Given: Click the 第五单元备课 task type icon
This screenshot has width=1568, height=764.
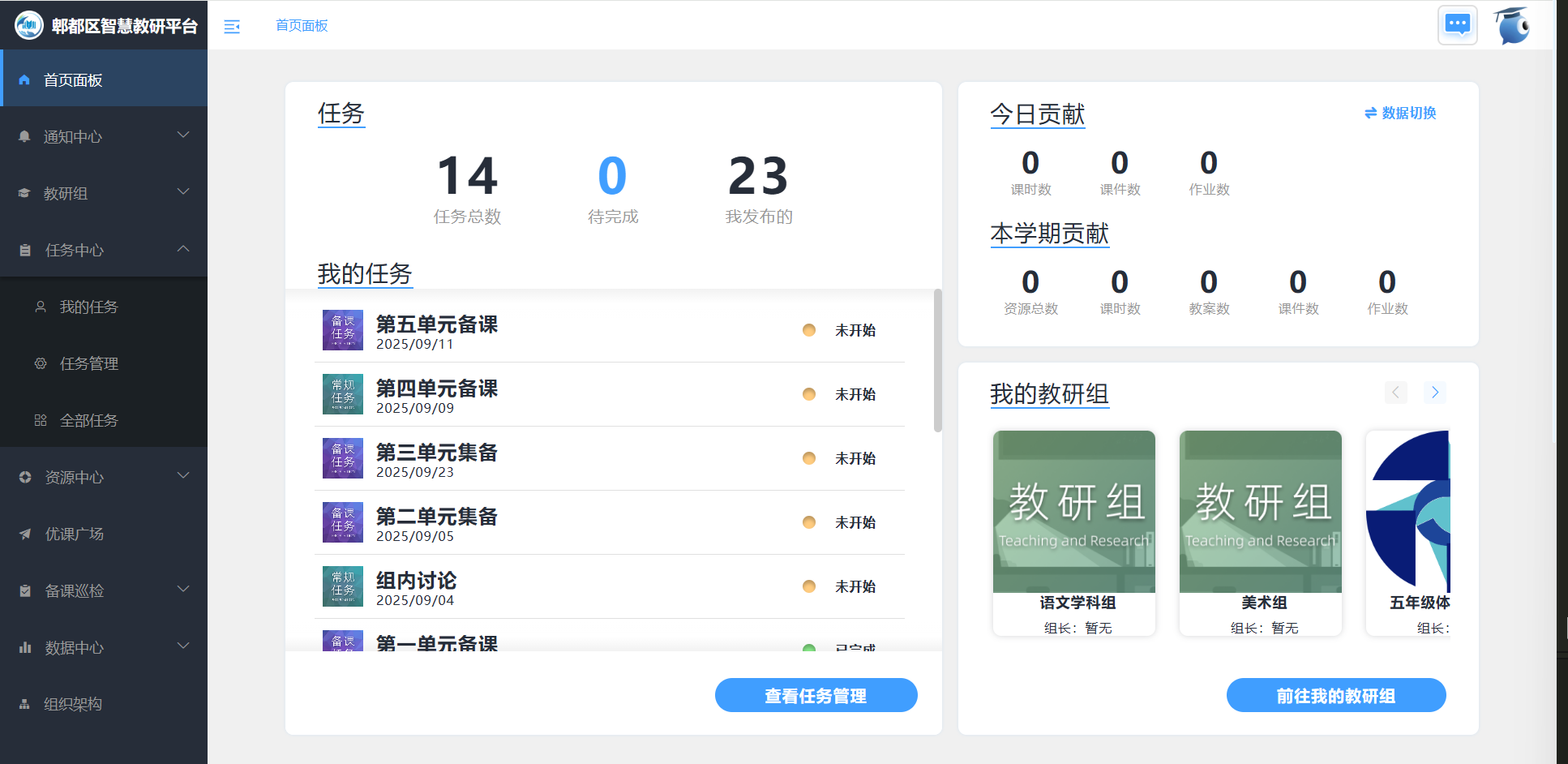Looking at the screenshot, I should (x=342, y=330).
